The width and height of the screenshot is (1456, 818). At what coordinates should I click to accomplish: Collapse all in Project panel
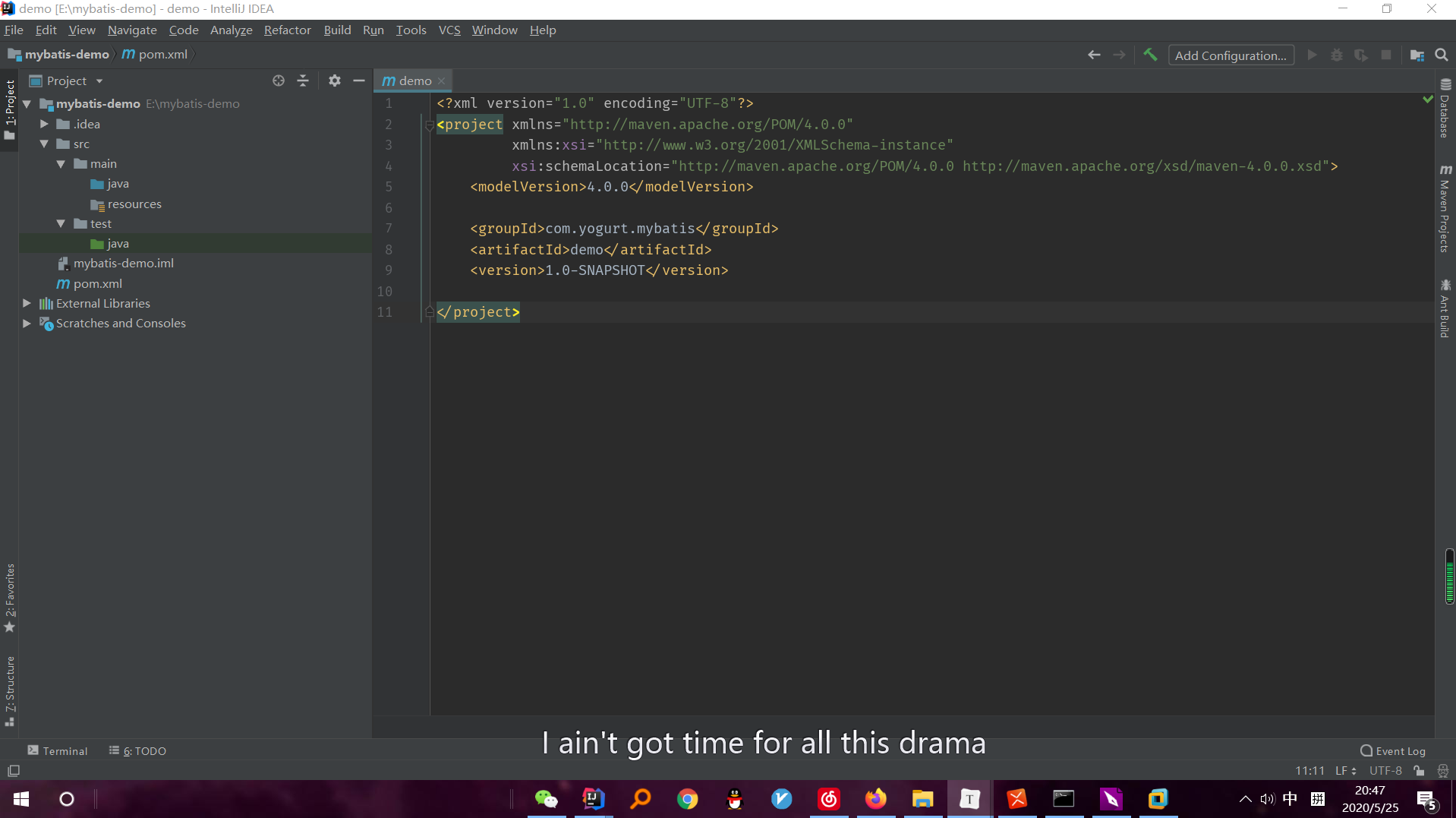coord(303,81)
